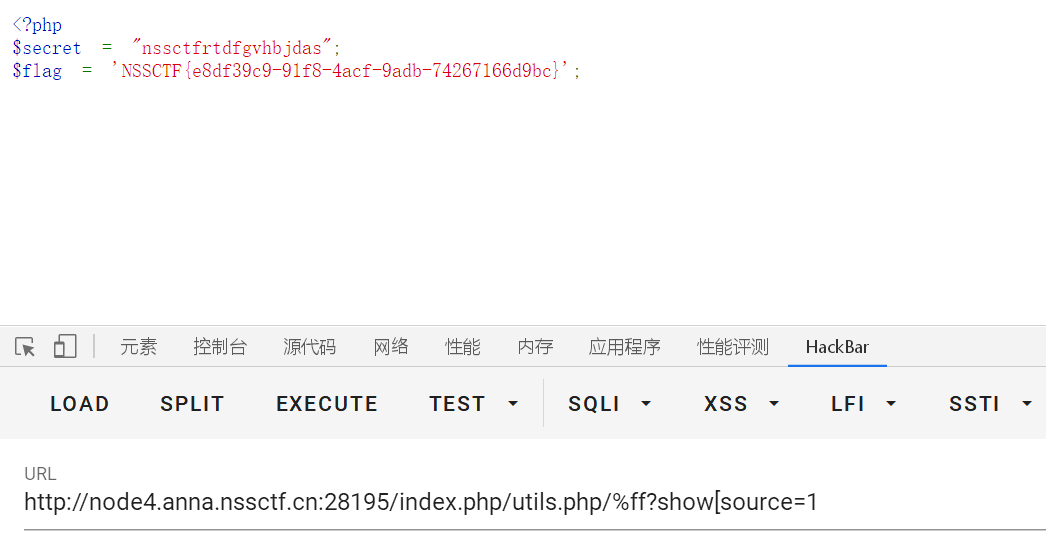Open the SQLI dropdown
Image resolution: width=1046 pixels, height=533 pixels.
609,404
